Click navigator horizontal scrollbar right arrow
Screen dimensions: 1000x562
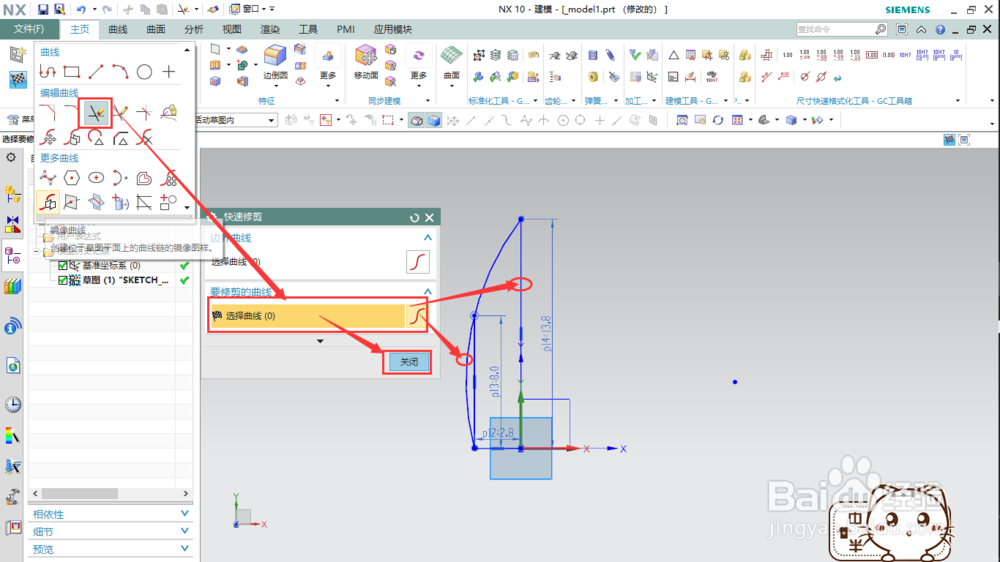coord(186,494)
